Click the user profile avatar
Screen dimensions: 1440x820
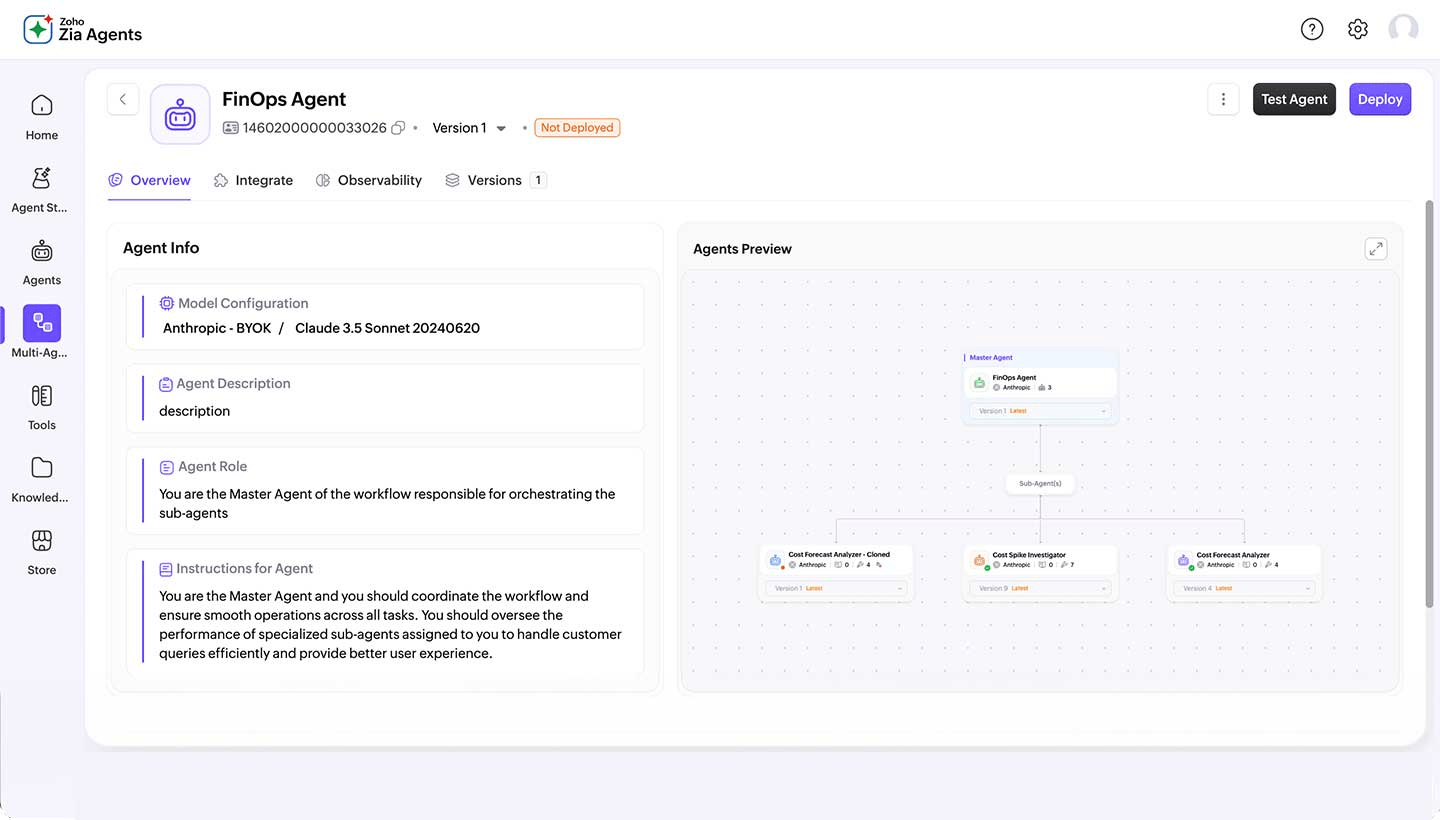coord(1403,29)
